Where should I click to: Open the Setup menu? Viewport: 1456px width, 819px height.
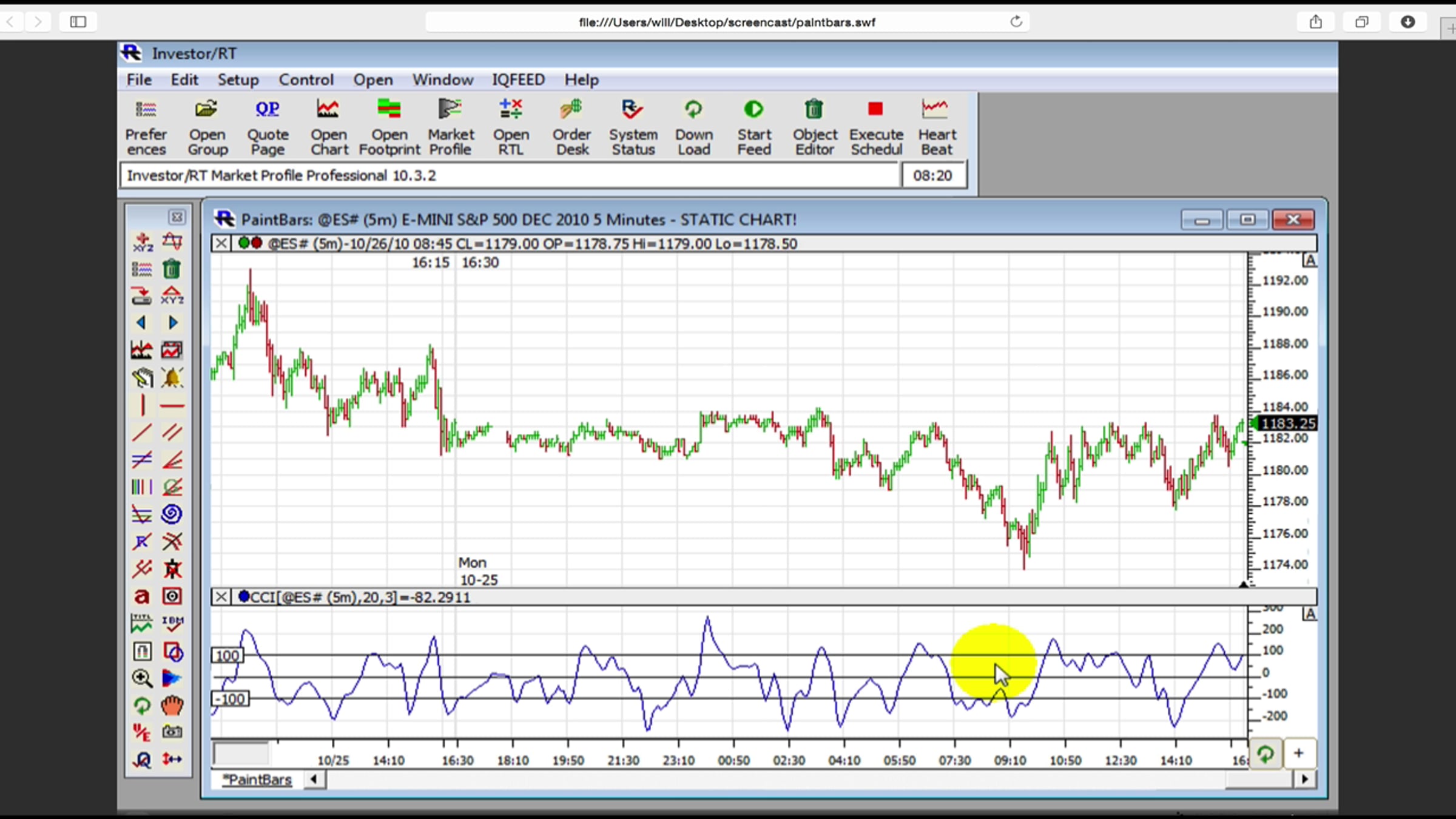tap(238, 79)
